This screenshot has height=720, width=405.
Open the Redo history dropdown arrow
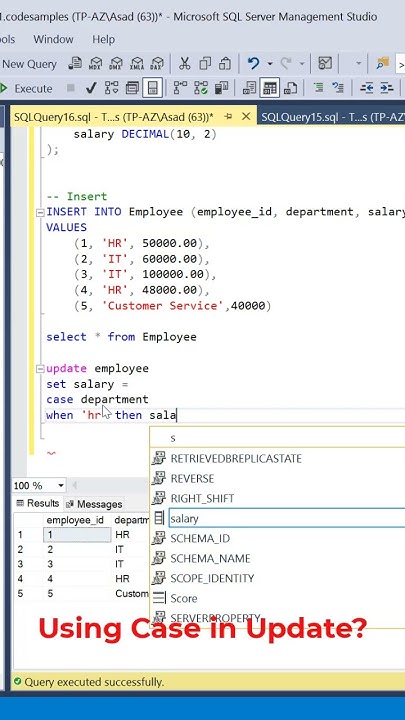tap(302, 63)
